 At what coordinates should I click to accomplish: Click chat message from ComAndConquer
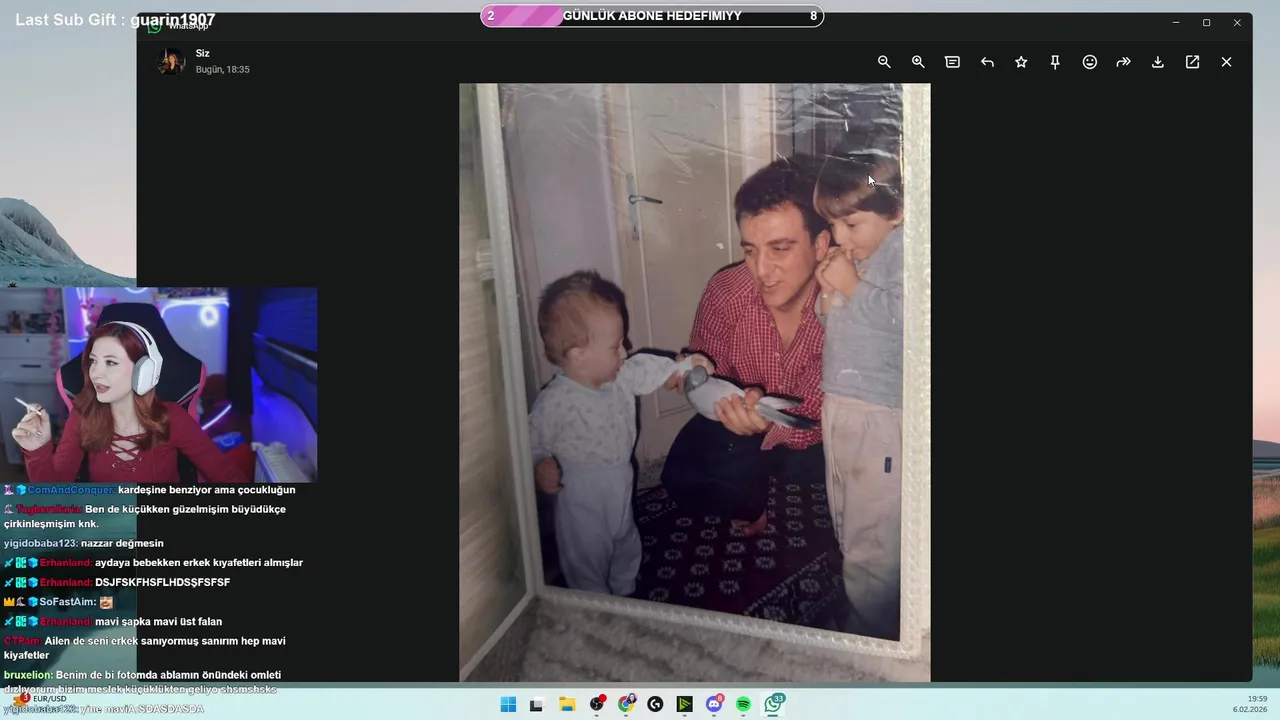click(150, 490)
